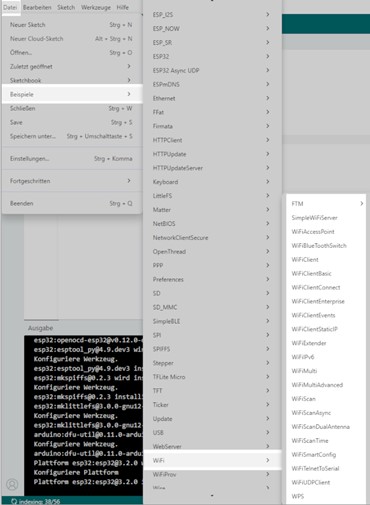Open the SimpleWiFiServer example
The width and height of the screenshot is (370, 505).
click(x=326, y=218)
